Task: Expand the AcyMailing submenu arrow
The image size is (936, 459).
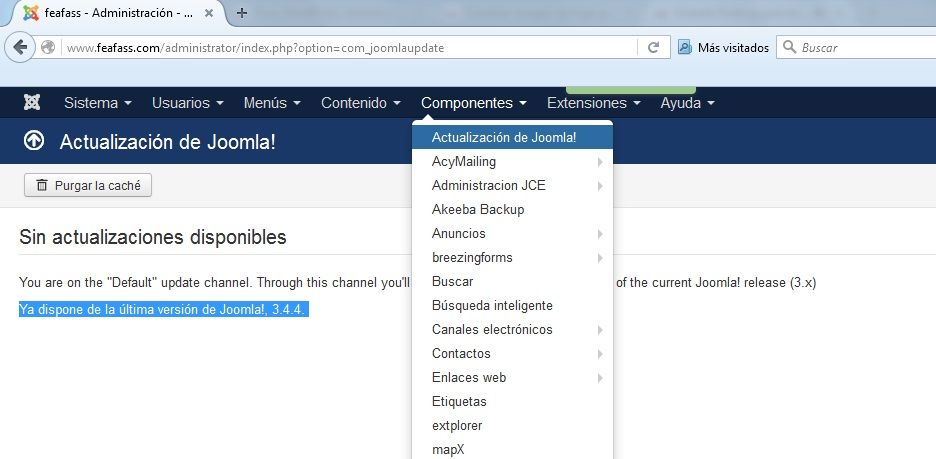Action: pyautogui.click(x=600, y=162)
